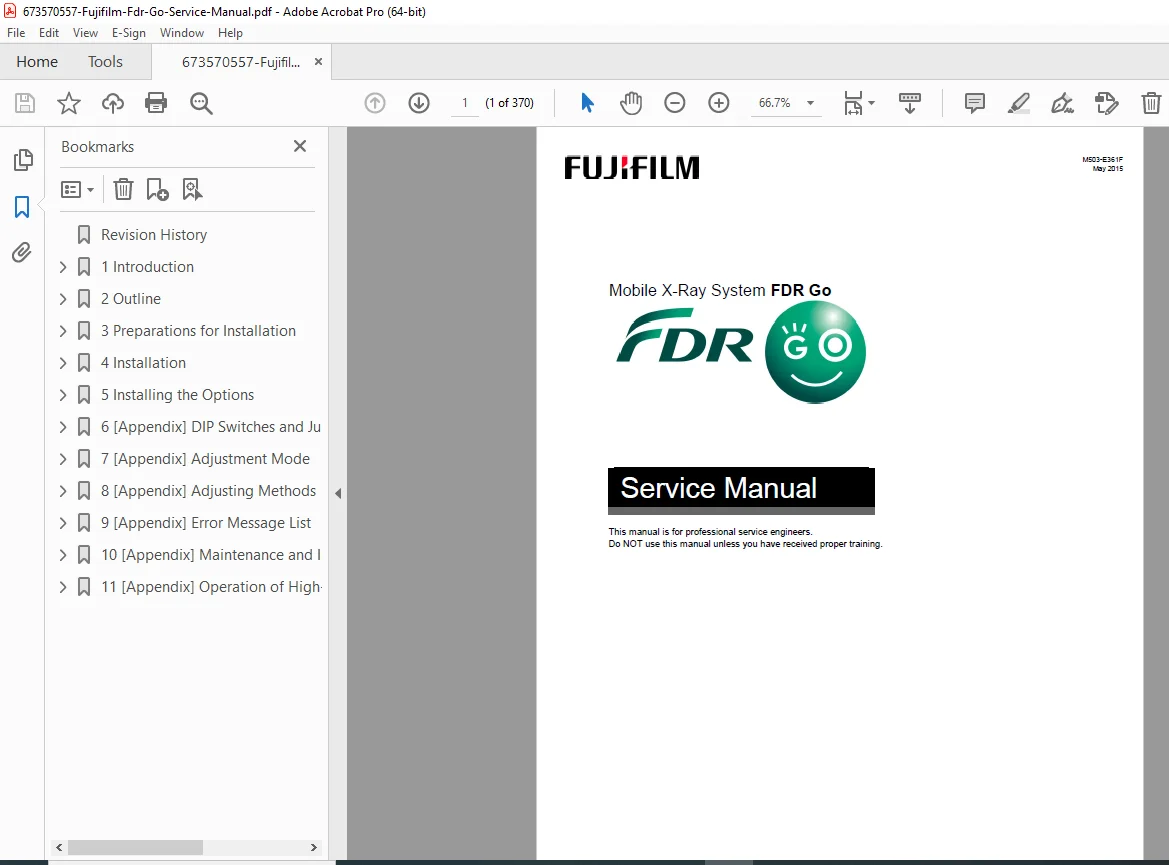Viewport: 1169px width, 865px height.
Task: Expand the 2 Outline bookmark
Action: [63, 299]
